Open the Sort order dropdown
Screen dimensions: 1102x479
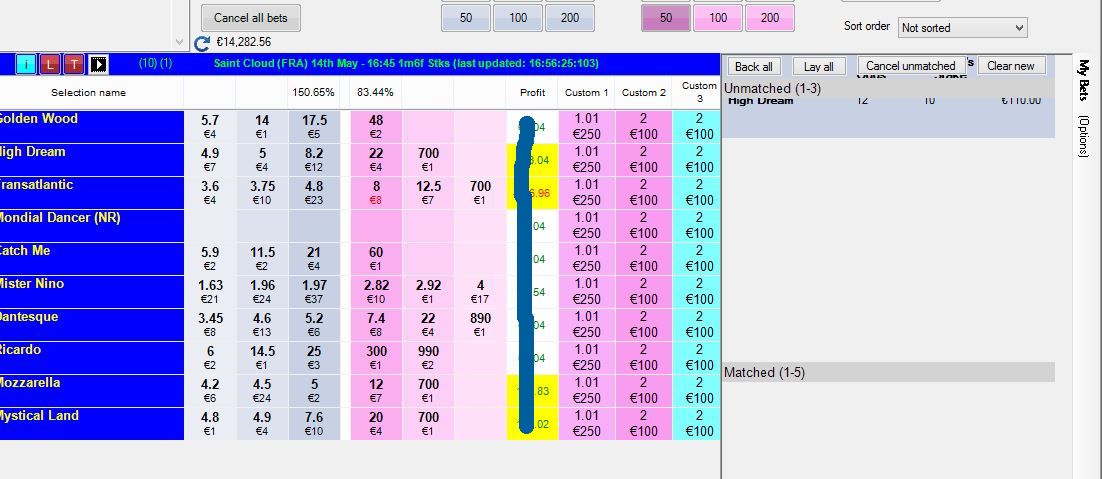(962, 28)
